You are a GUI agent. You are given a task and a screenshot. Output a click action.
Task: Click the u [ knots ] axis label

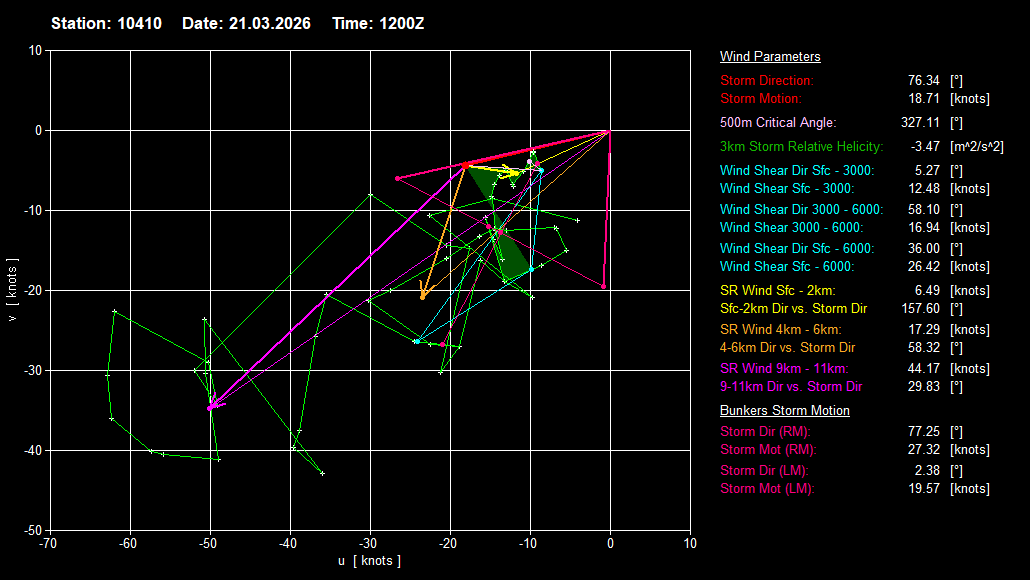tap(369, 561)
